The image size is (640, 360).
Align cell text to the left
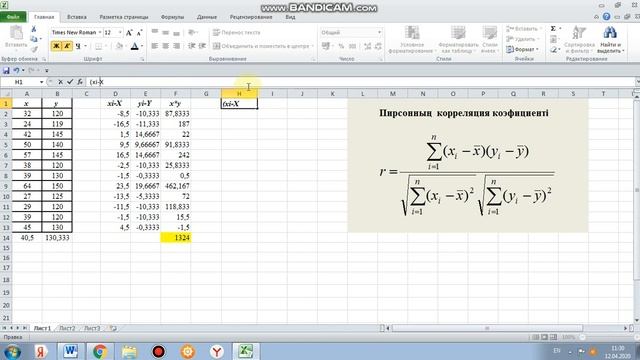coord(155,46)
